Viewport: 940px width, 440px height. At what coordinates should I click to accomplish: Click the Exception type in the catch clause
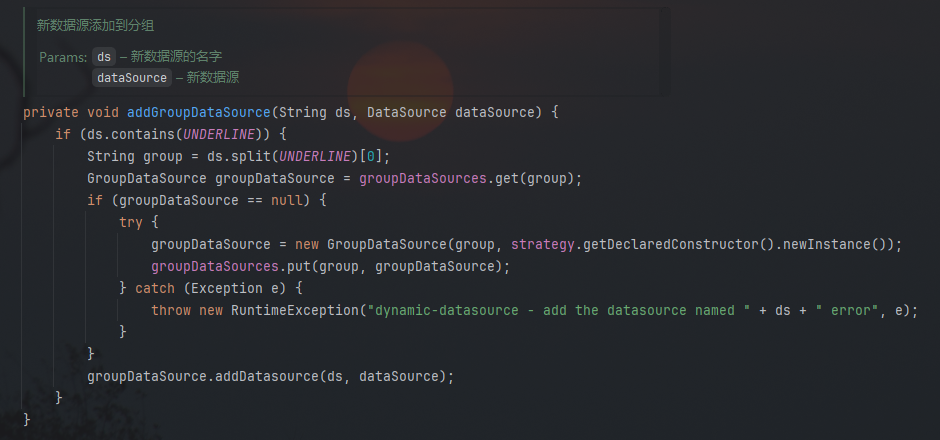coord(227,288)
